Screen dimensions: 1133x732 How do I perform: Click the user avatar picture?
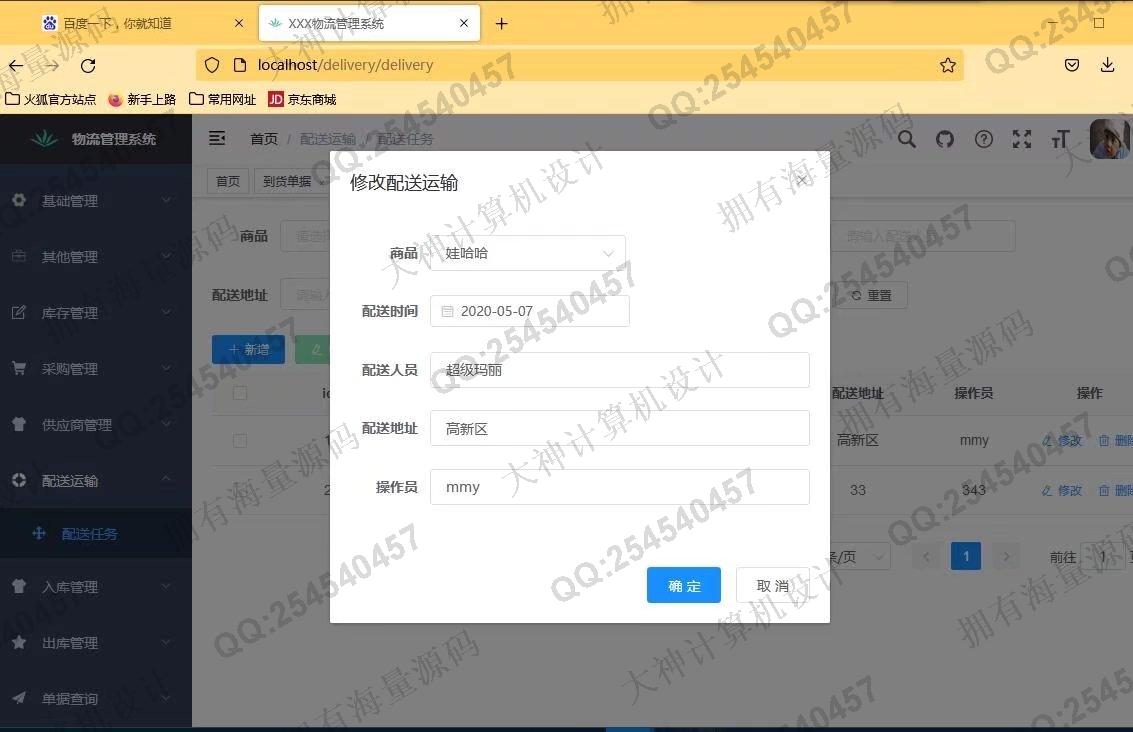click(x=1109, y=139)
